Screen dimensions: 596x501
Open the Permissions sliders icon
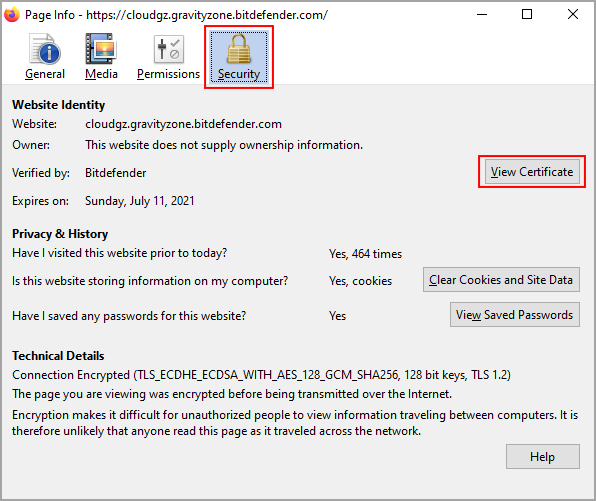tap(168, 49)
